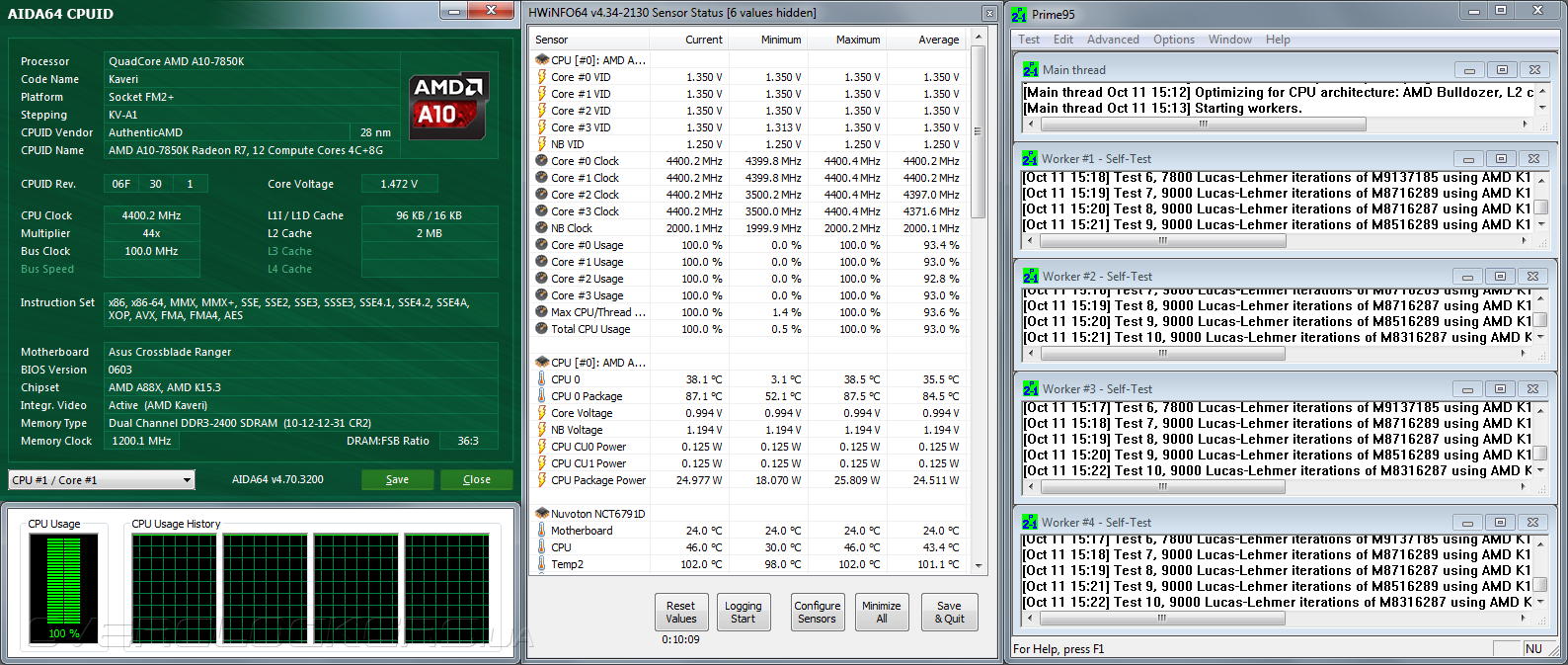Click Save & Quit in HWiNFO64
Screen dimensions: 1568x665
pyautogui.click(x=949, y=613)
